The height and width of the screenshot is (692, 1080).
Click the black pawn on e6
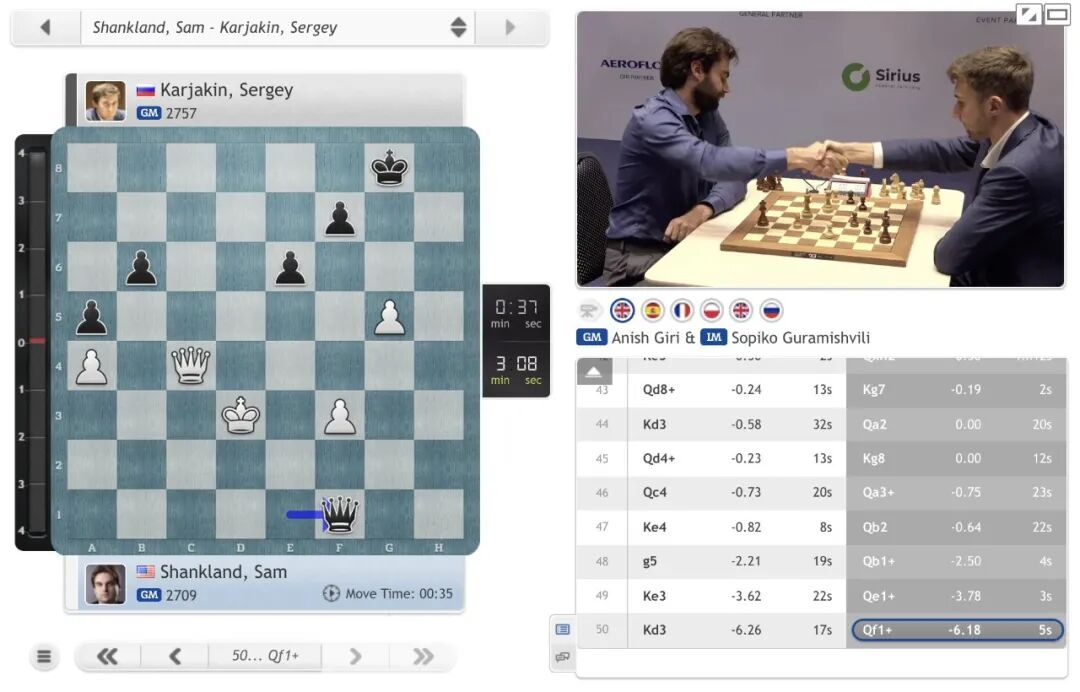click(290, 268)
